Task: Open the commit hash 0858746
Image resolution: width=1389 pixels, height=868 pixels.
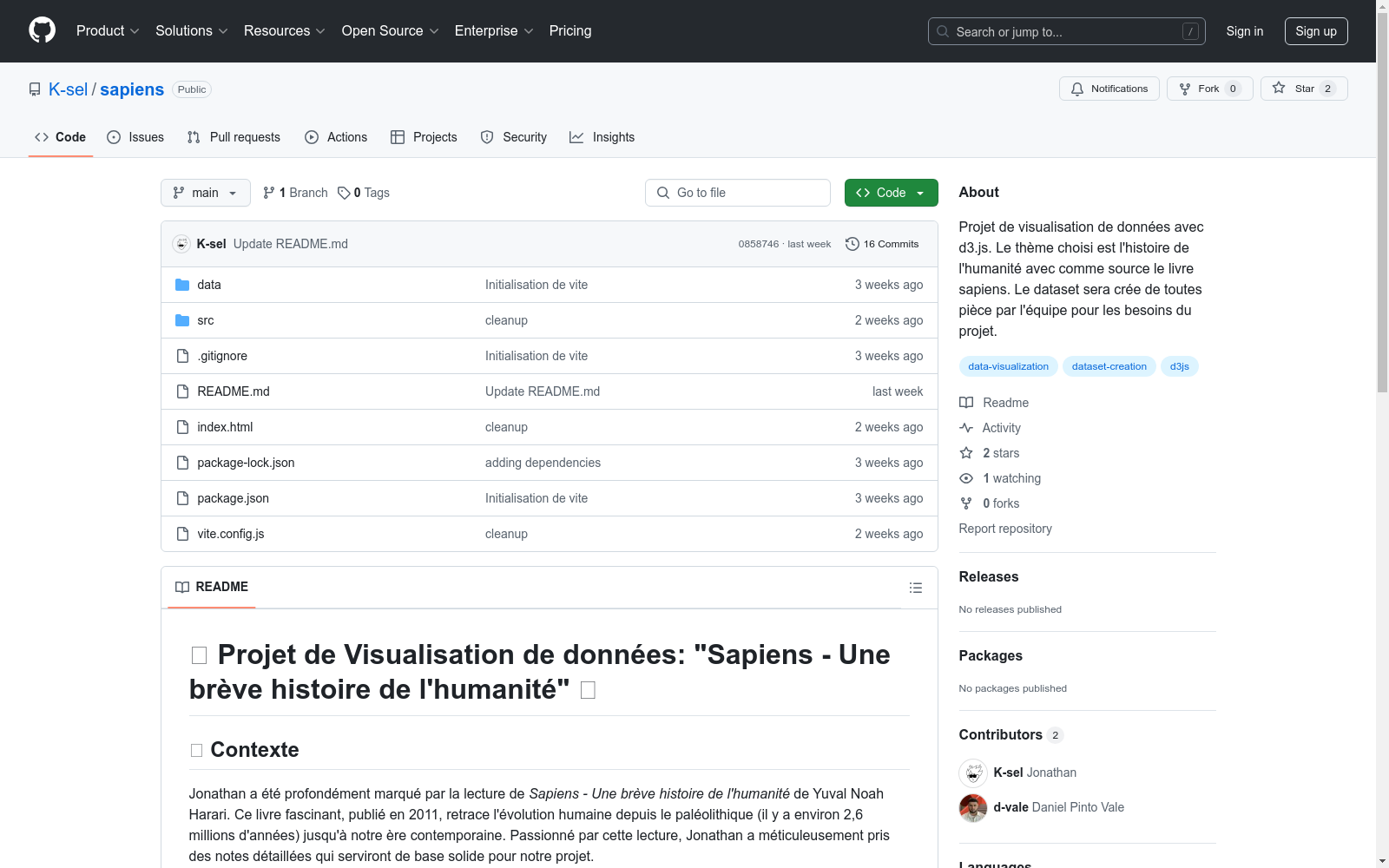Action: coord(759,244)
